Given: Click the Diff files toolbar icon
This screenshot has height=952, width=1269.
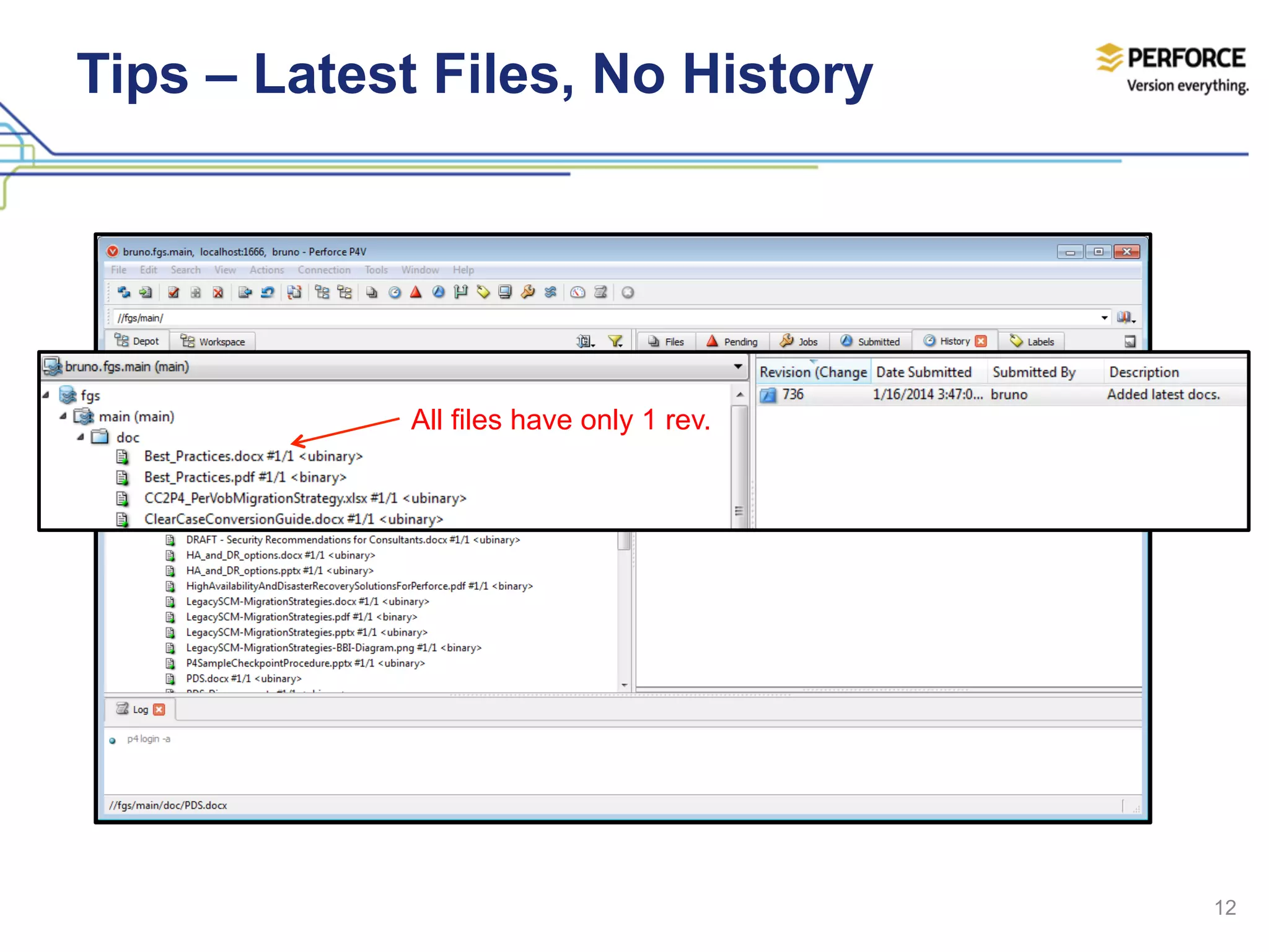Looking at the screenshot, I should (x=295, y=292).
